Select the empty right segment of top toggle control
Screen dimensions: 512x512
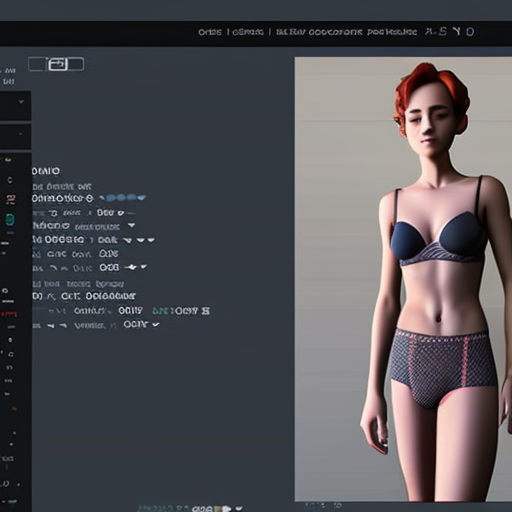[76, 64]
